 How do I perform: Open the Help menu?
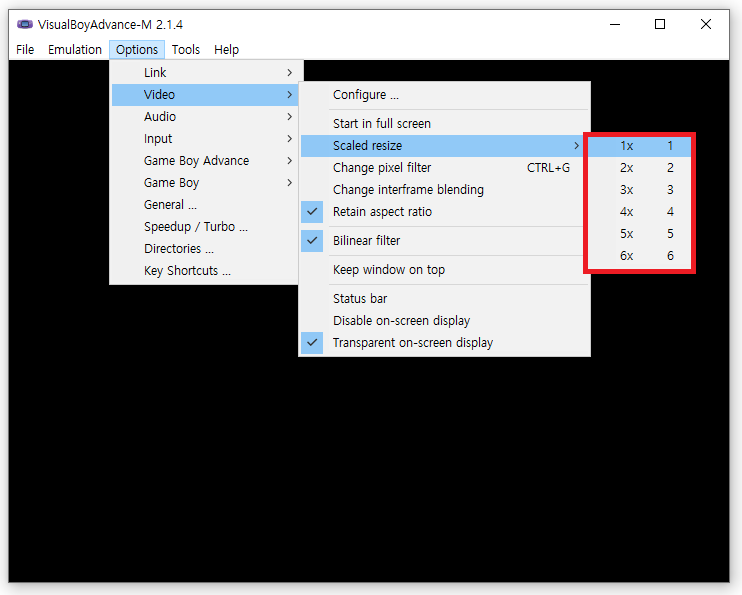(x=226, y=50)
